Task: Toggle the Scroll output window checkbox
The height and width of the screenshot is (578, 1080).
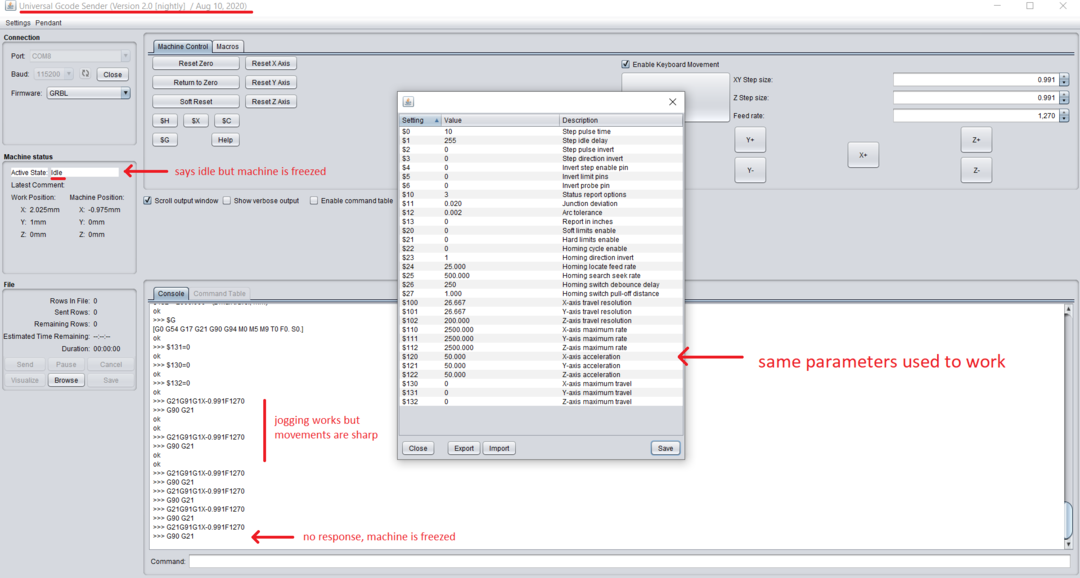Action: pos(148,200)
